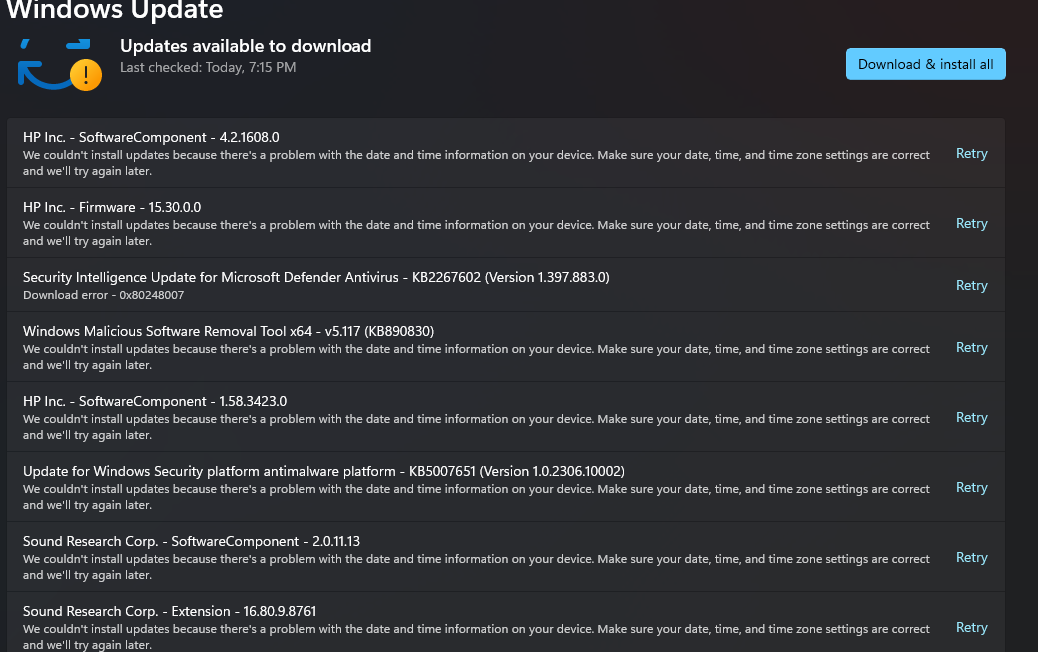Retry the Sound Research Extension update

tap(971, 627)
